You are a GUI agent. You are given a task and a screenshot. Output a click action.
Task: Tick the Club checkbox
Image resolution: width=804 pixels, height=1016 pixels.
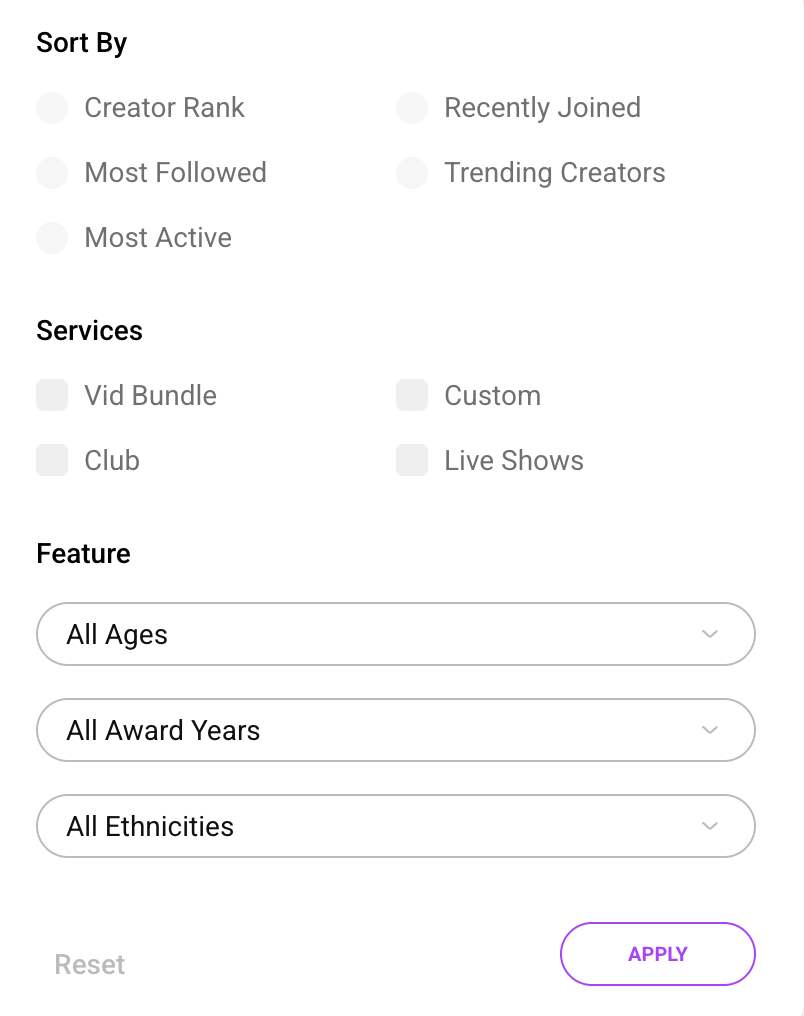point(52,461)
